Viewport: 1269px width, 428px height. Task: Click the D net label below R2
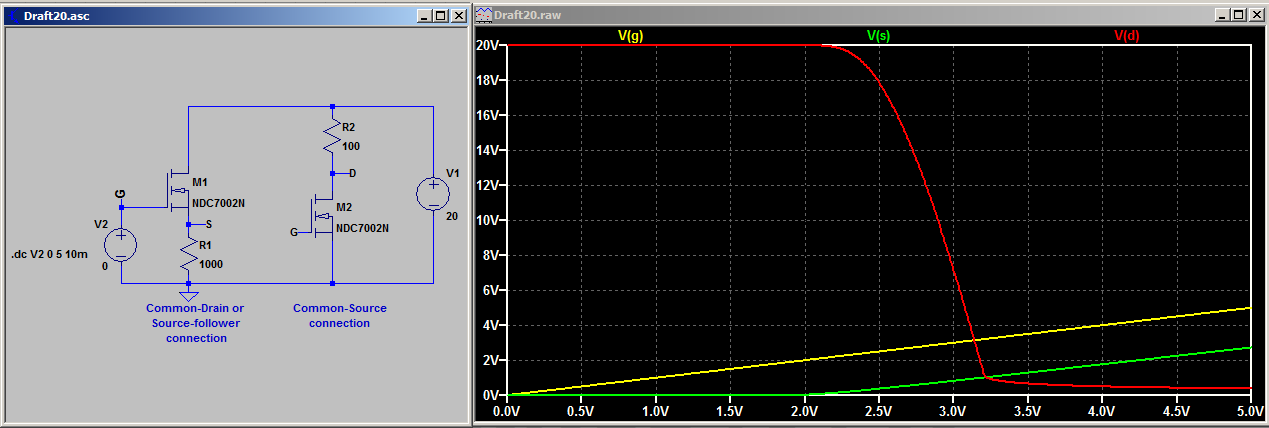pyautogui.click(x=352, y=173)
